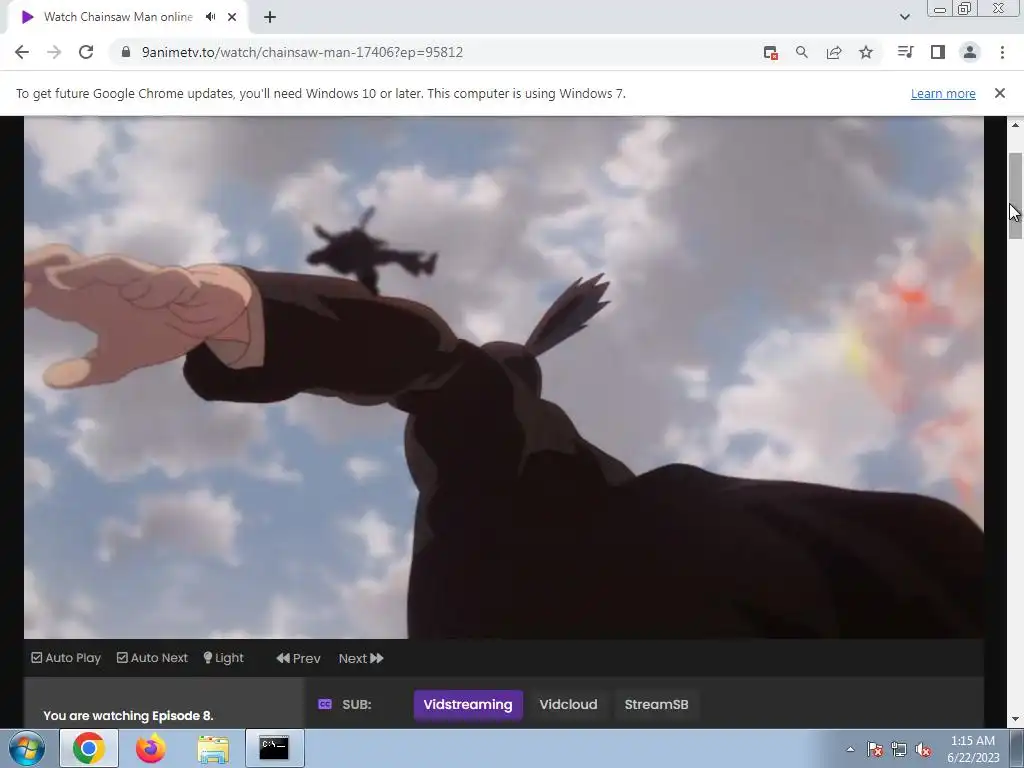Open File Explorer from the taskbar

click(213, 748)
